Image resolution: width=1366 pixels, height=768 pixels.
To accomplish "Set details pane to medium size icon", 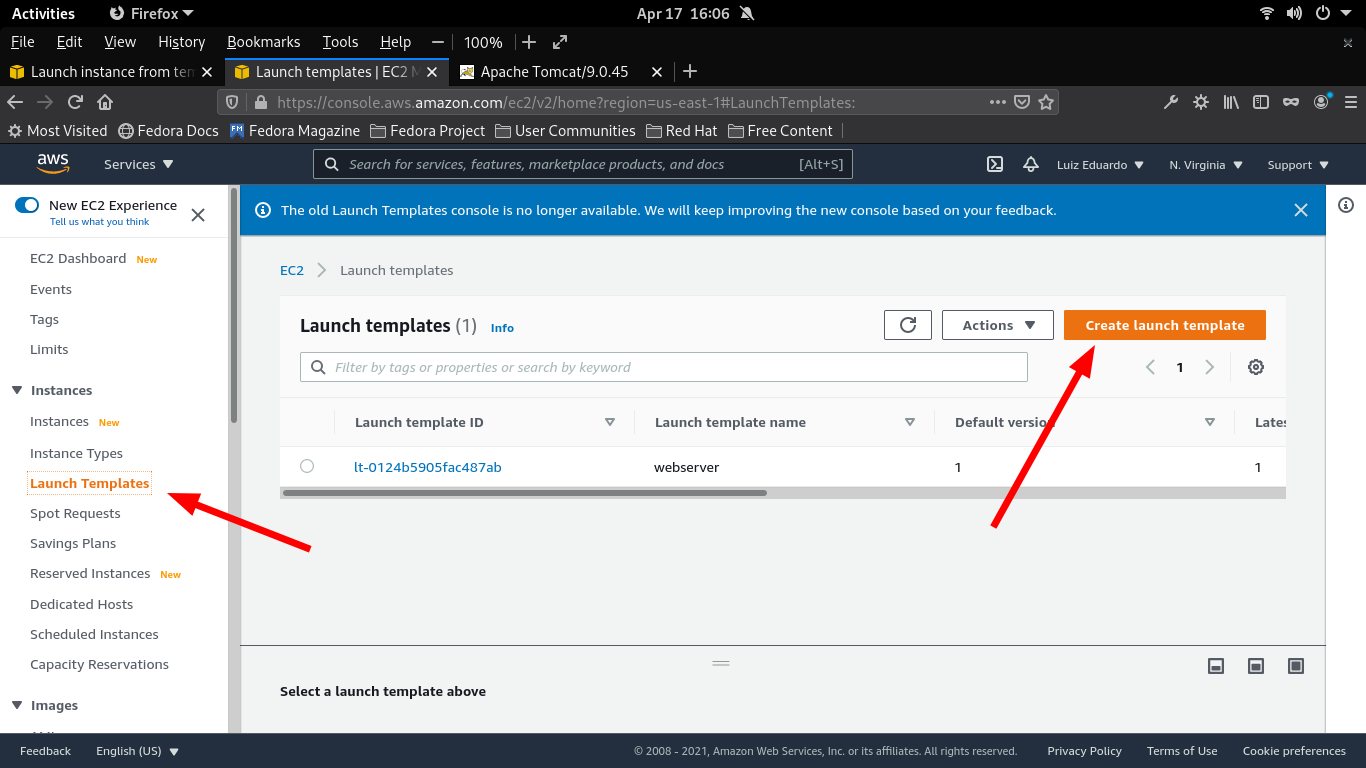I will (x=1256, y=666).
